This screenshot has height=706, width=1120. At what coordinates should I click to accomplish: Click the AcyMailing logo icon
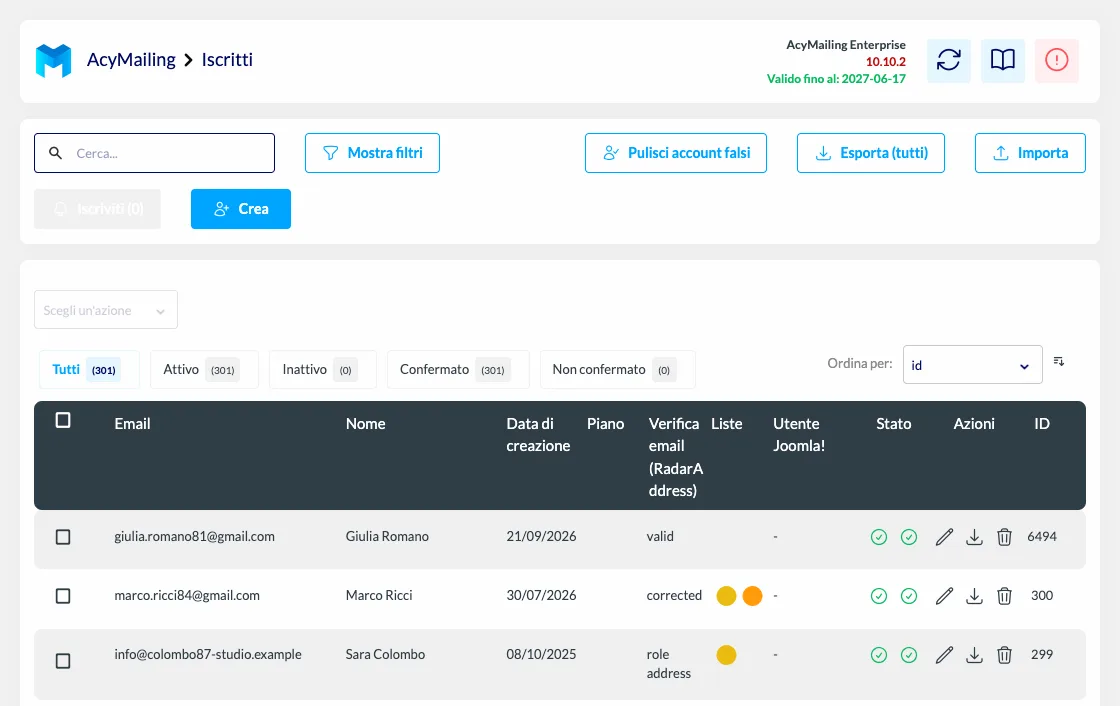(x=54, y=61)
